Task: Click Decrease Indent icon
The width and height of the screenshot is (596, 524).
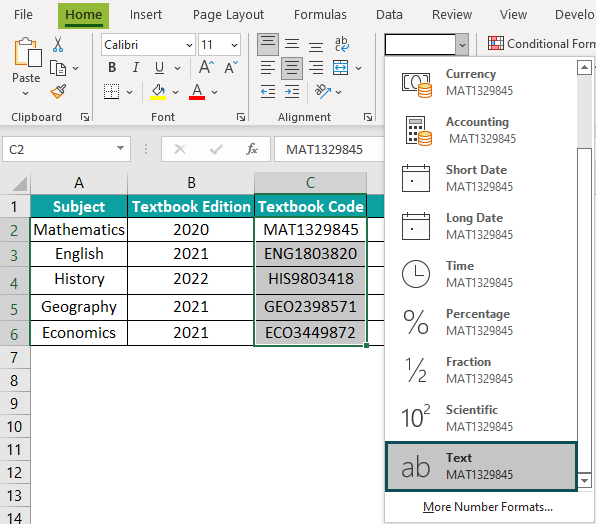Action: coord(268,92)
